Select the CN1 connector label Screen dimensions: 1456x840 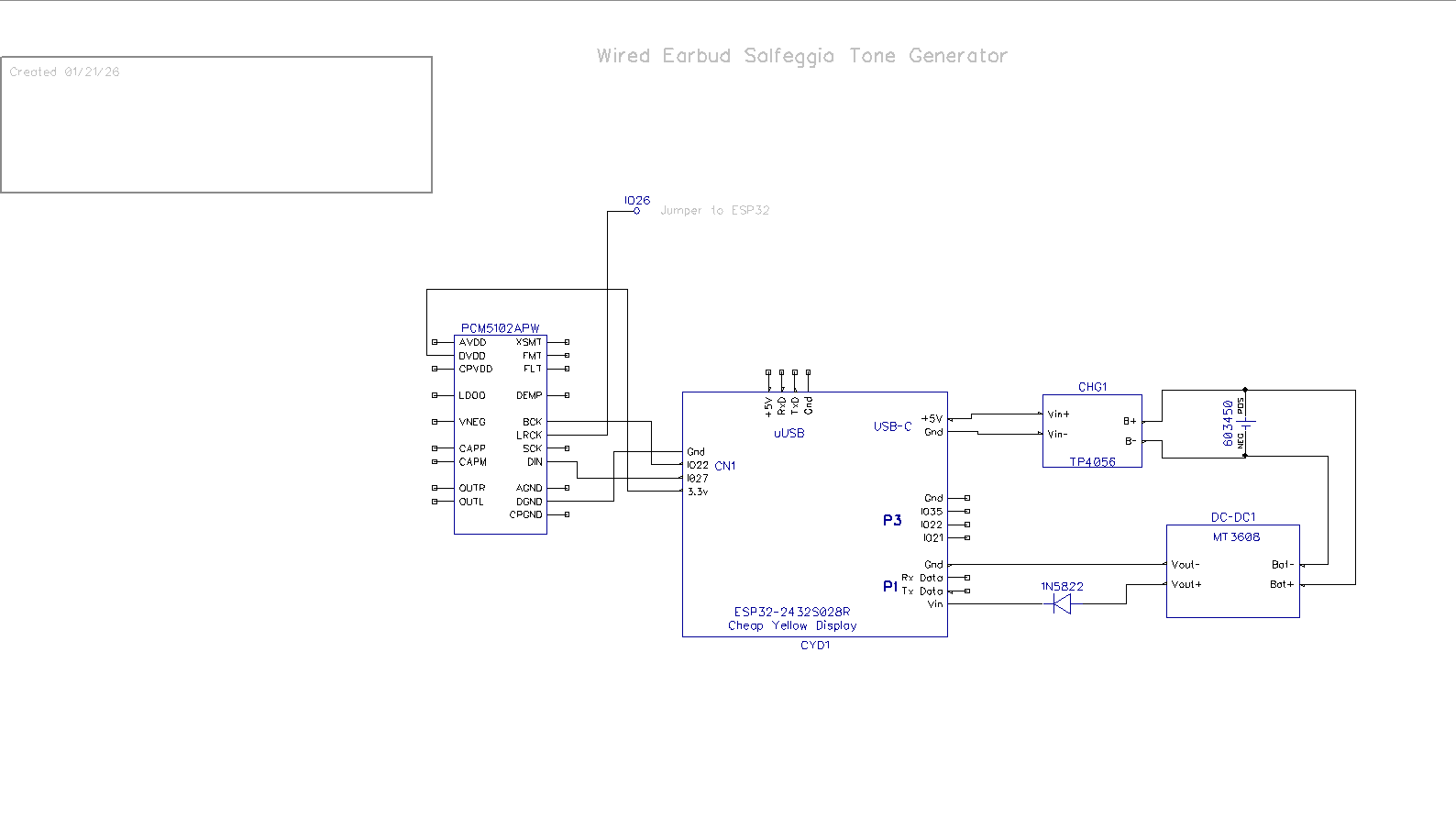[x=724, y=466]
